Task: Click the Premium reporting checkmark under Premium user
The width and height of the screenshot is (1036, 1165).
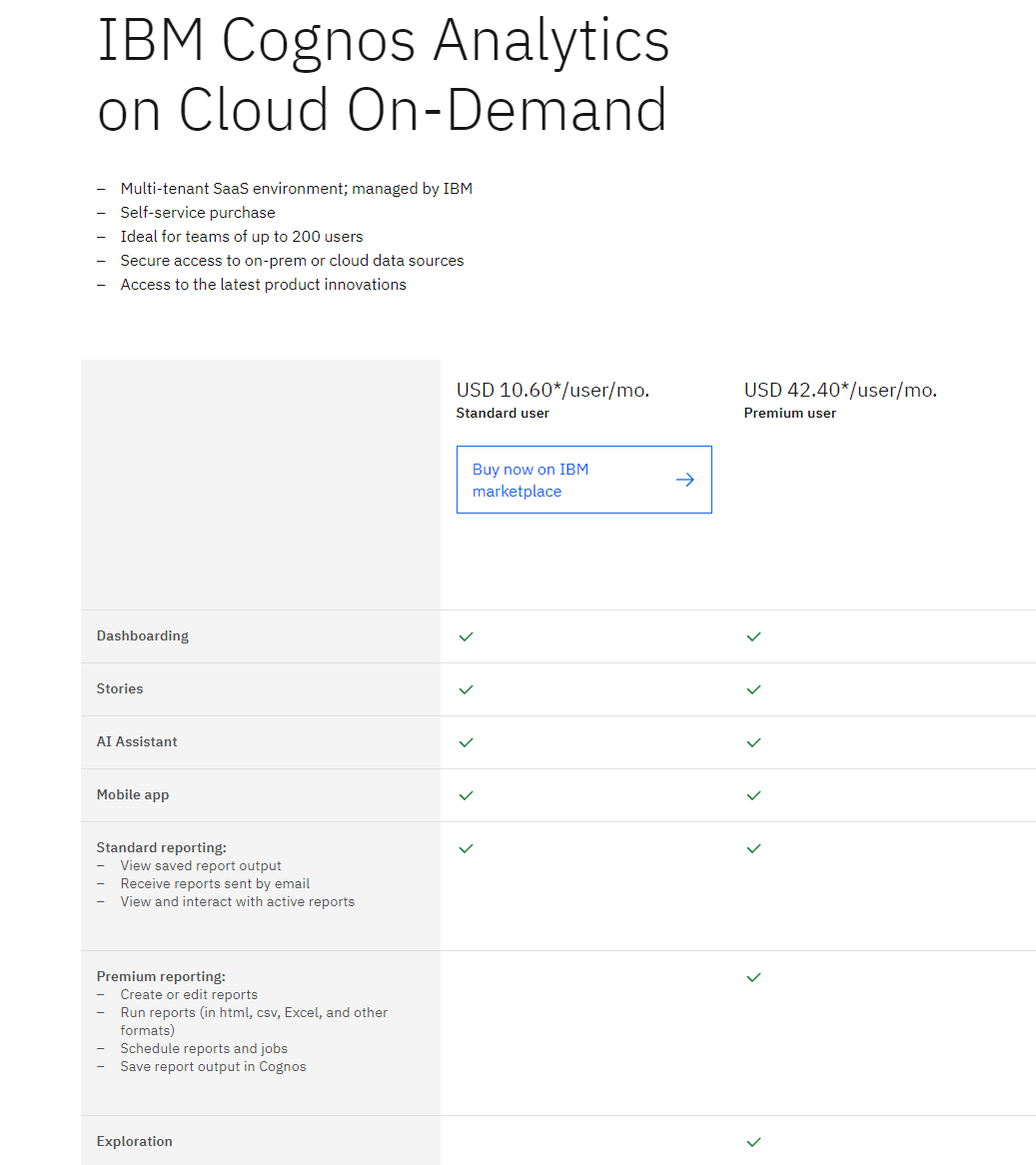Action: tap(753, 977)
